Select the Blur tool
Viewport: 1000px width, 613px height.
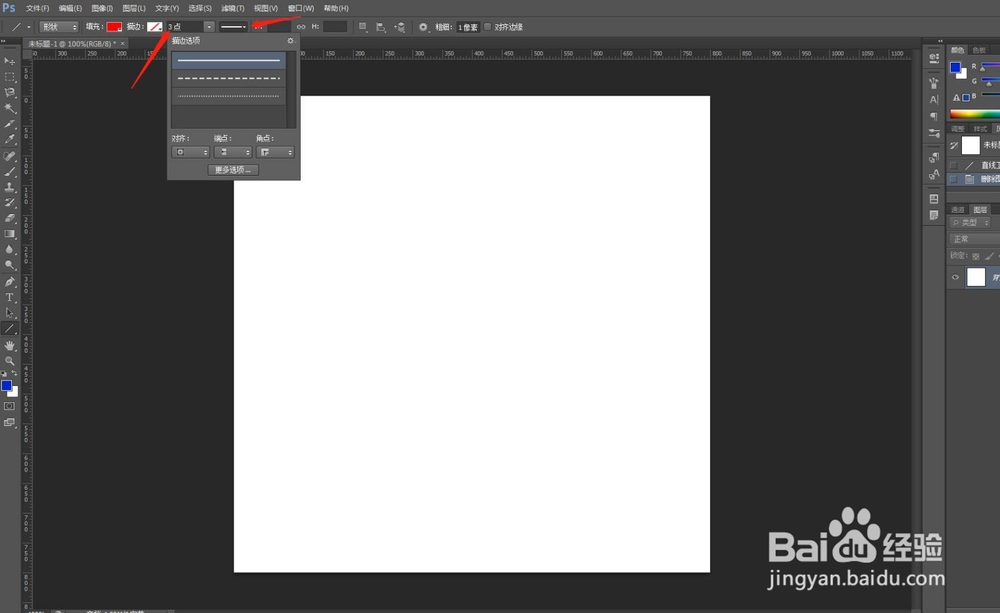(10, 250)
